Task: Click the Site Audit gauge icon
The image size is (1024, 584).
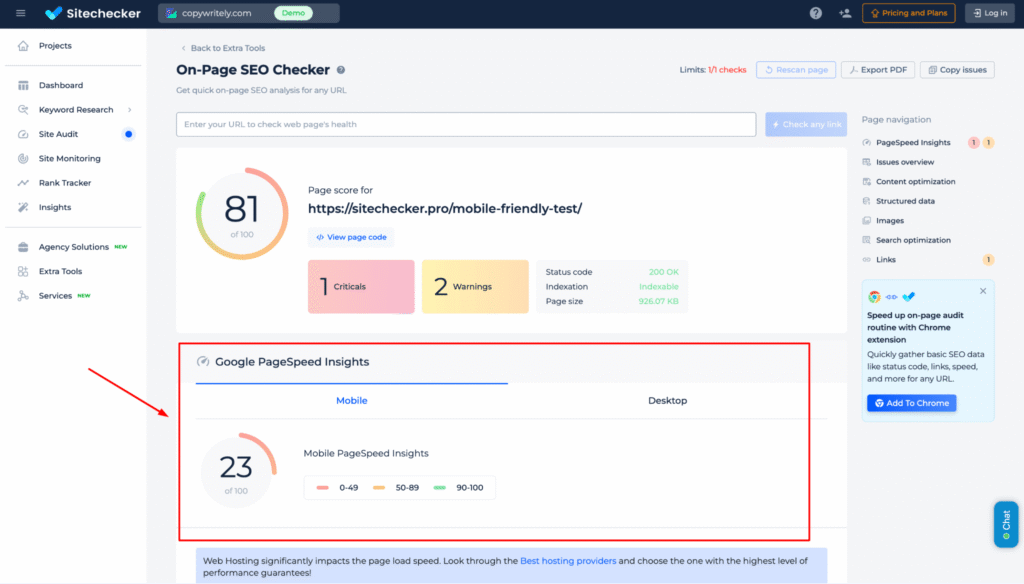Action: tap(24, 134)
